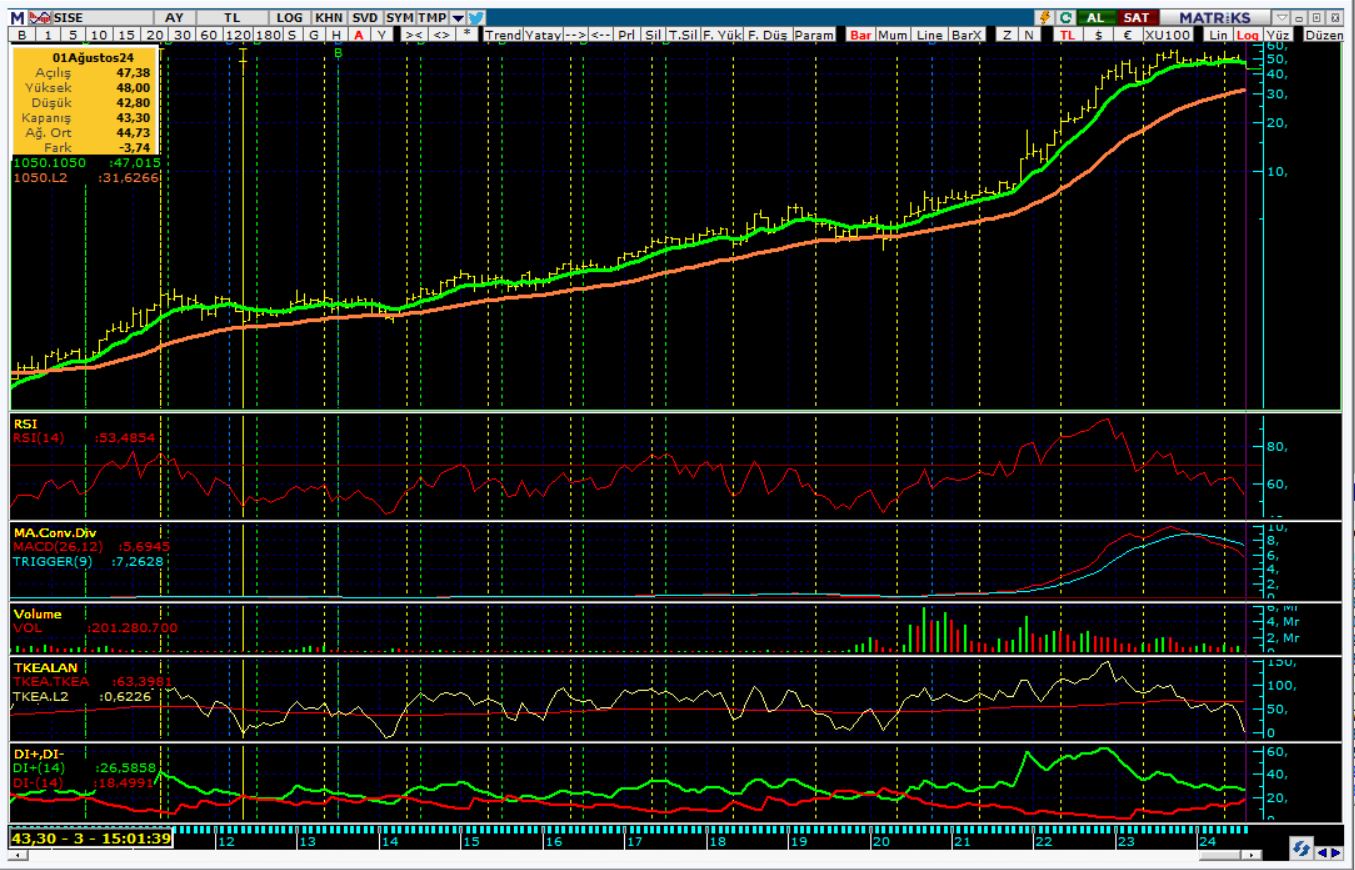This screenshot has height=870, width=1355.
Task: Click the T.Sil delete all button
Action: (683, 34)
